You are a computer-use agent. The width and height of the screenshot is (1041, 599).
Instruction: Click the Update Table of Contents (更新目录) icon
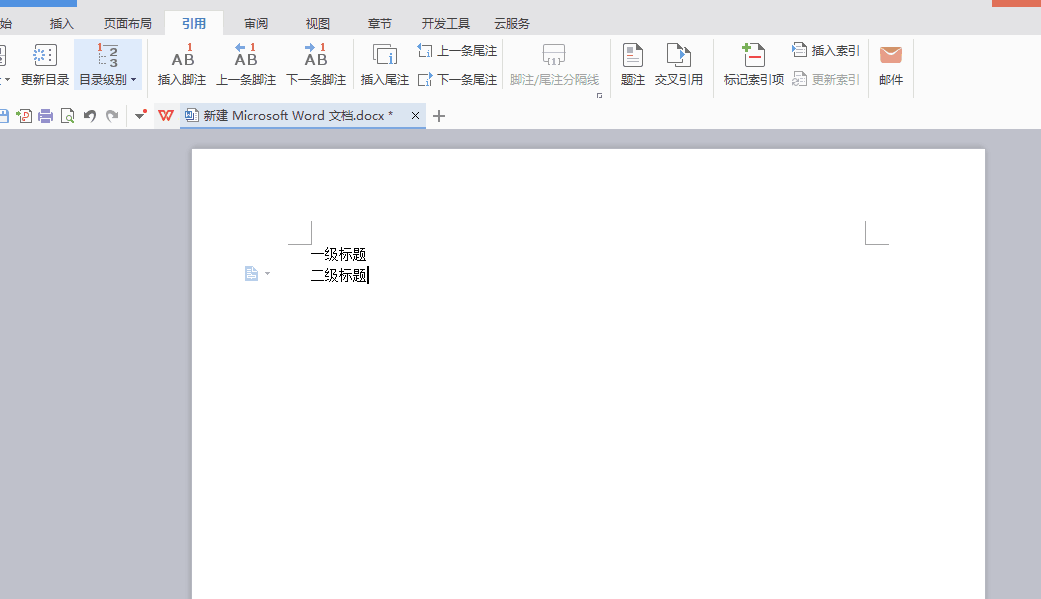tap(44, 64)
